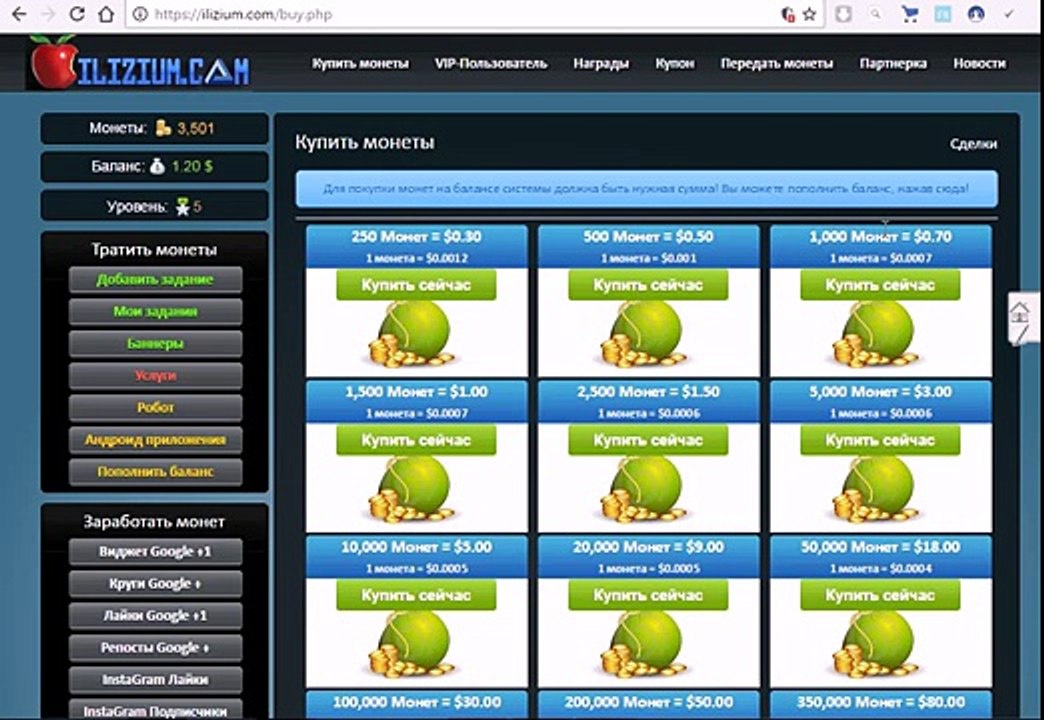1044x720 pixels.
Task: Buy now the 1,000 Монет package
Action: 880,285
